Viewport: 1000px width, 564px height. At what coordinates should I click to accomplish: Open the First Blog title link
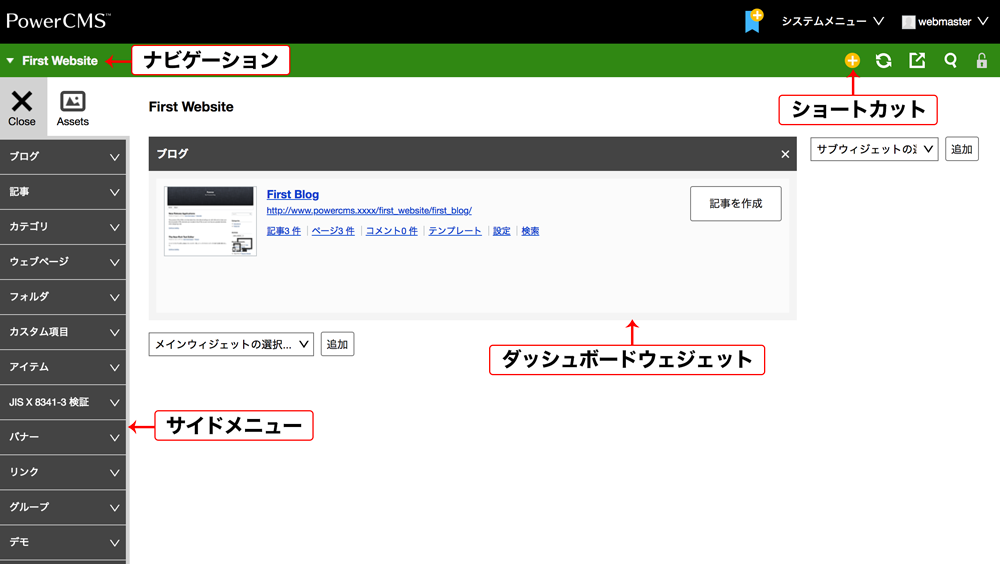[x=293, y=195]
